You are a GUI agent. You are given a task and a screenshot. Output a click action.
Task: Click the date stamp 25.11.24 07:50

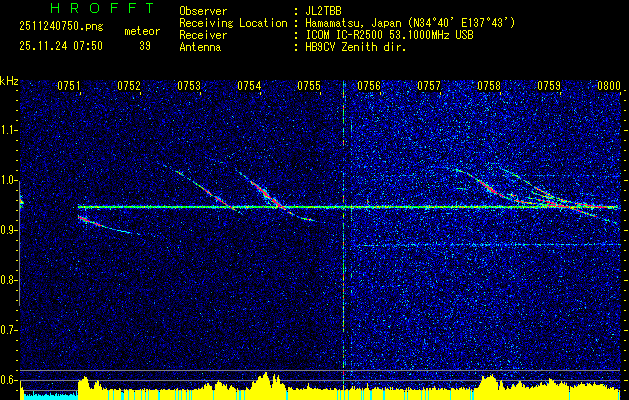[x=61, y=46]
